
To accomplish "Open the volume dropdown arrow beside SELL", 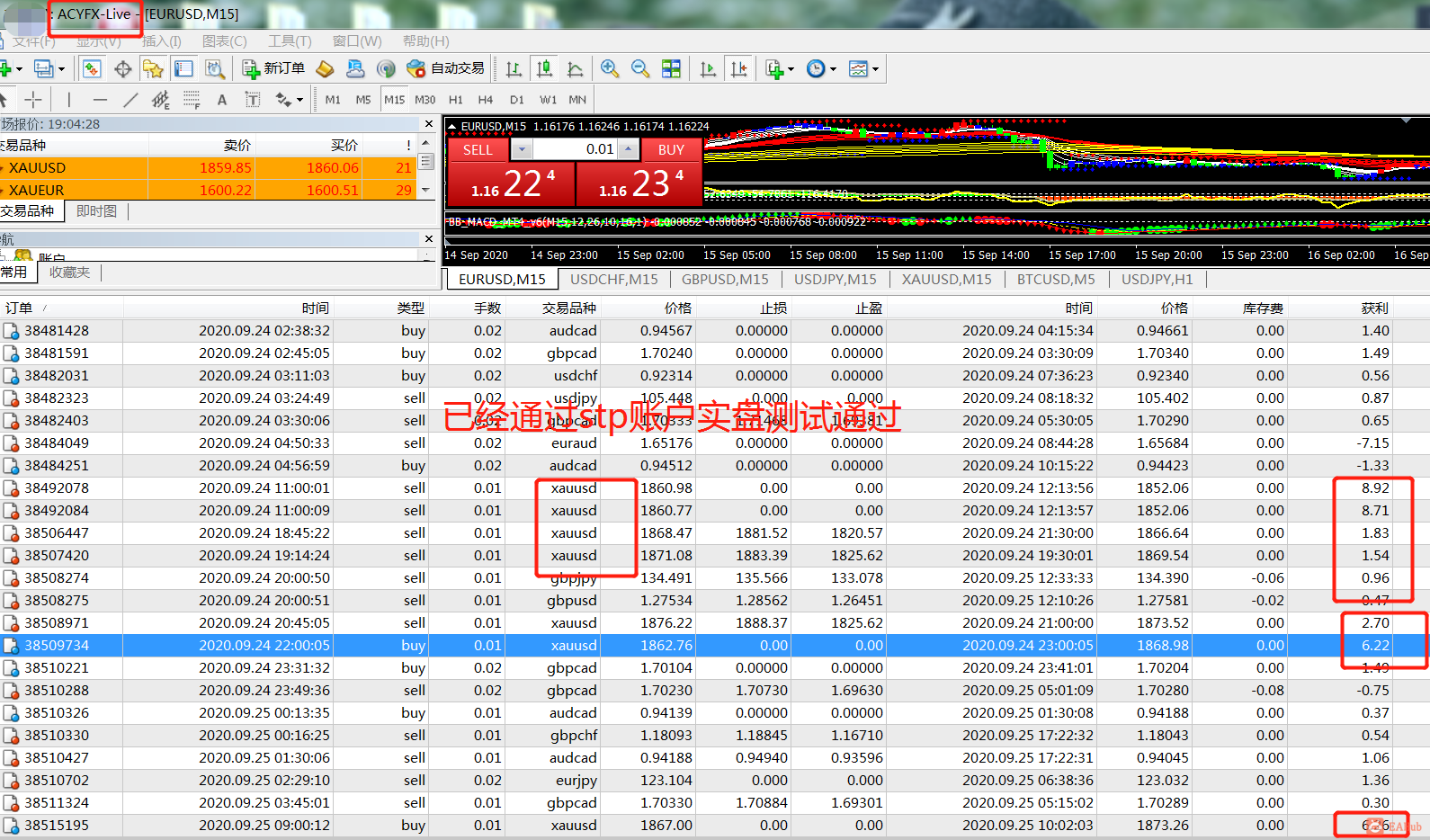I will pos(522,149).
